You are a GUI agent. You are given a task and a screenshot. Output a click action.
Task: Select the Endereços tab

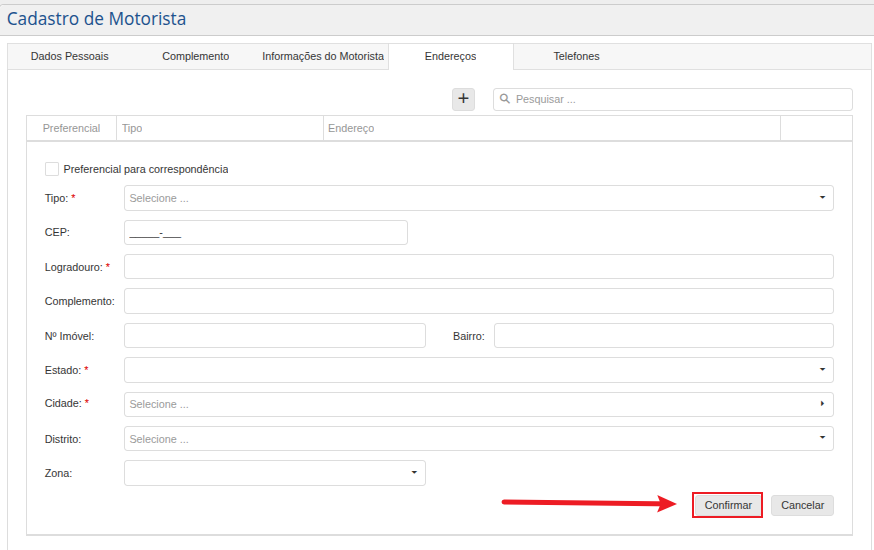tap(450, 56)
